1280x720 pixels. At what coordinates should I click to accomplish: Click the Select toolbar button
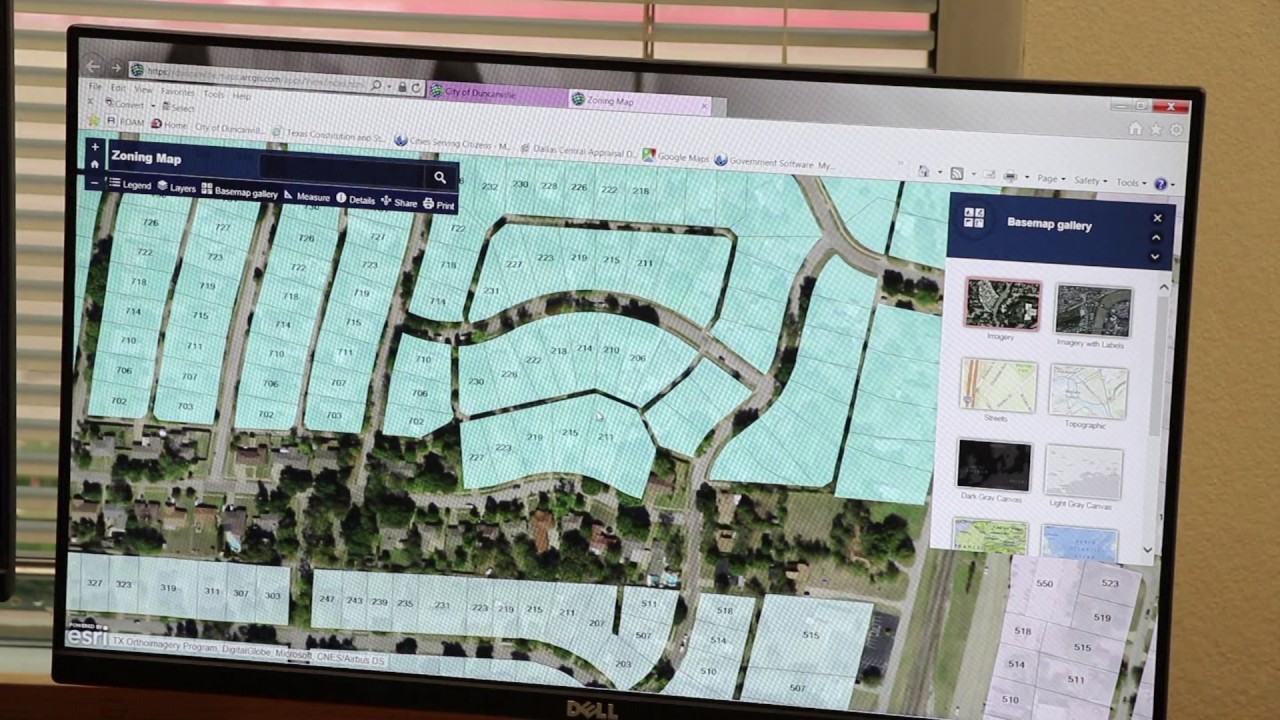coord(178,107)
